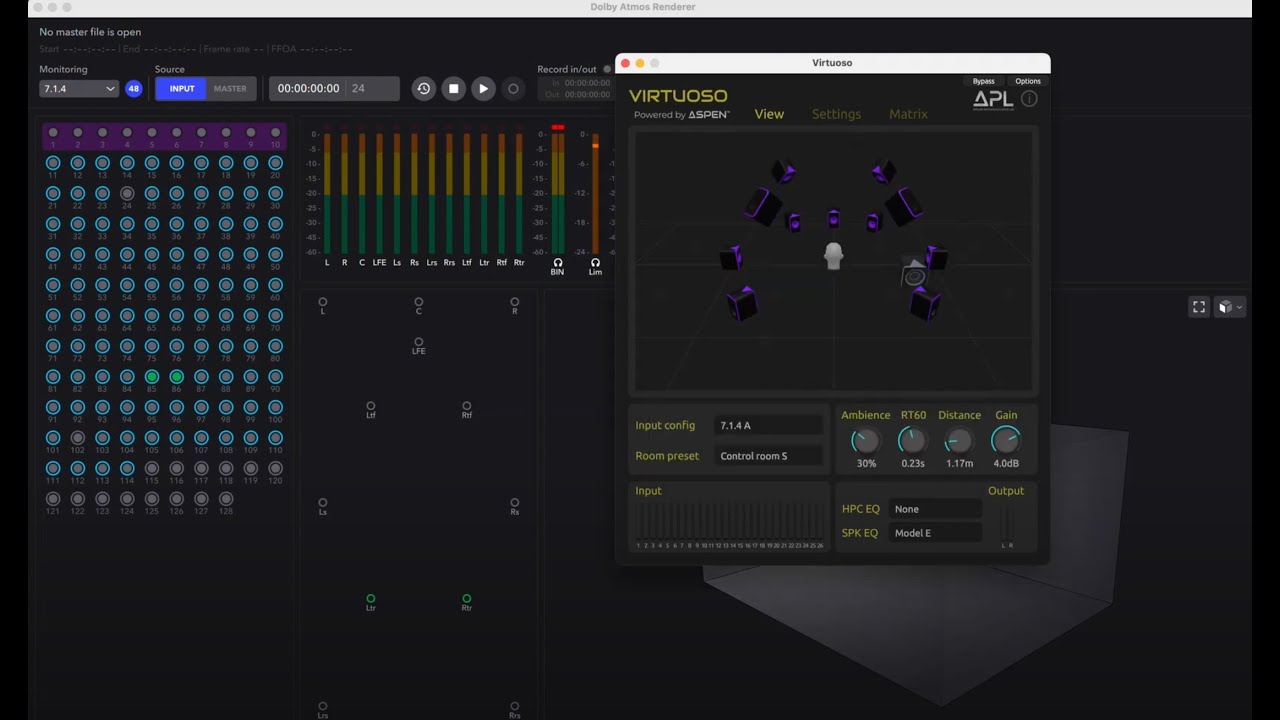Open Room preset Control room S dropdown
The height and width of the screenshot is (720, 1280).
[x=768, y=456]
